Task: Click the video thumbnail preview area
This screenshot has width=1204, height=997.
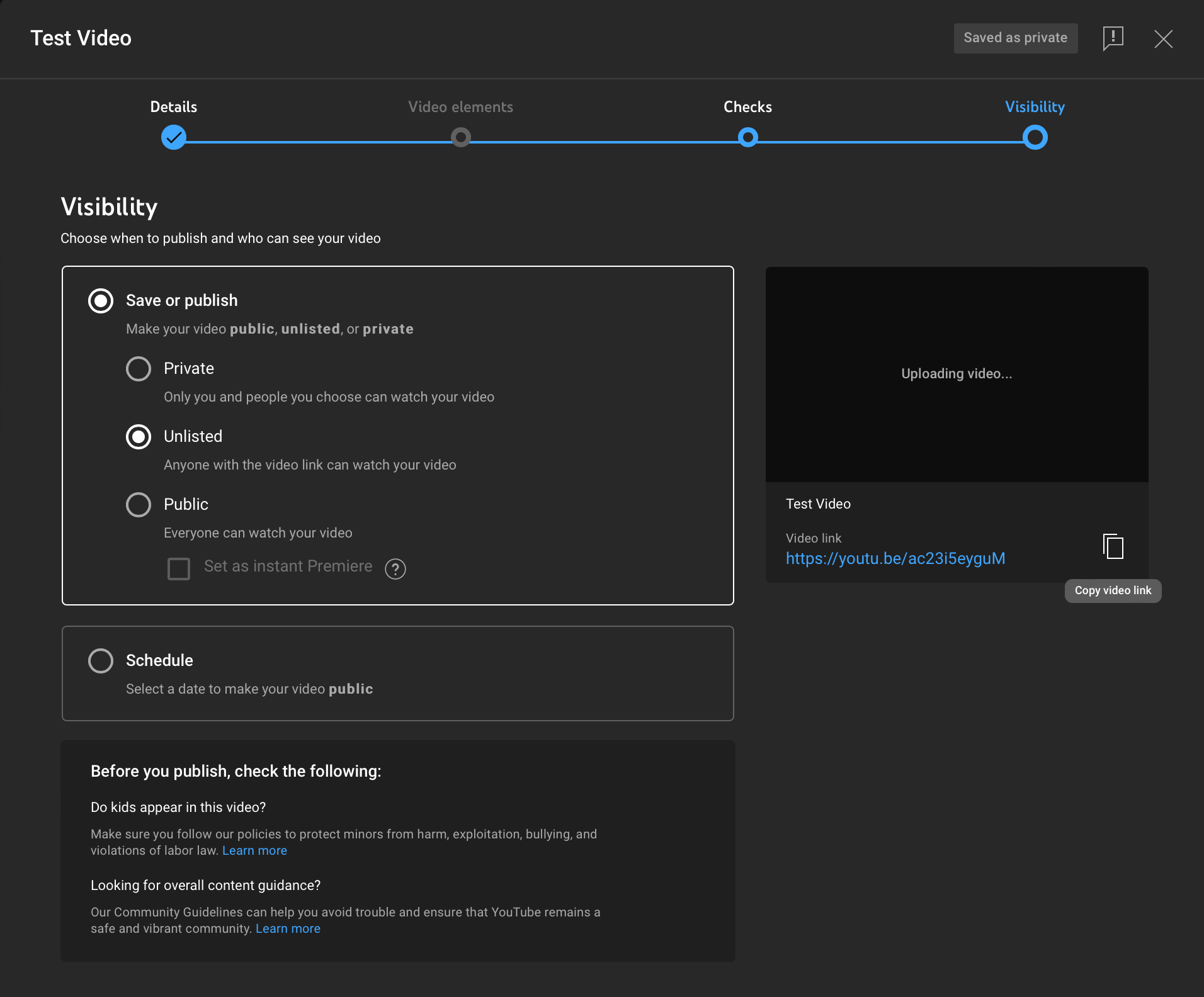Action: point(956,373)
